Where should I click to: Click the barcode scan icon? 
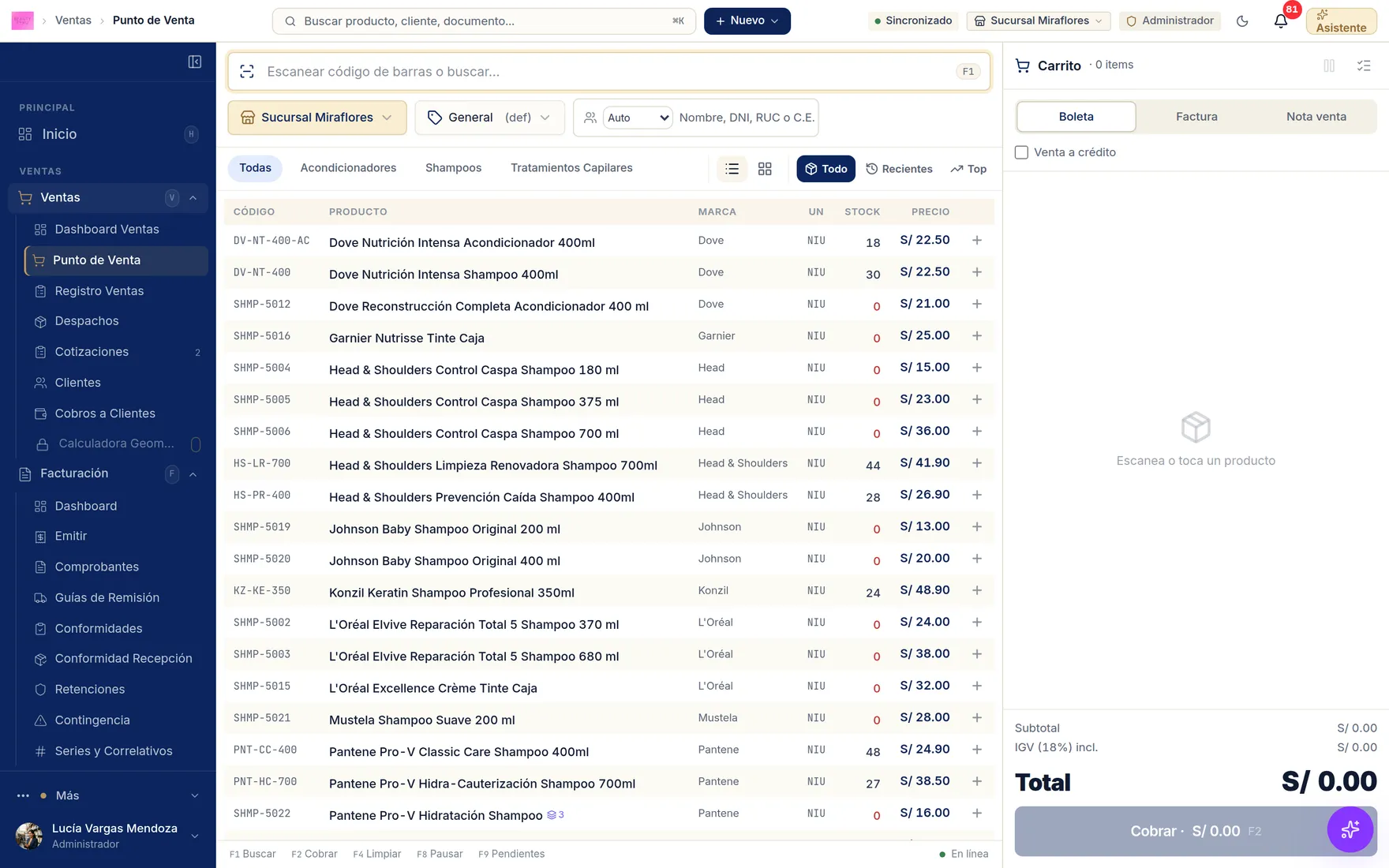tap(247, 72)
